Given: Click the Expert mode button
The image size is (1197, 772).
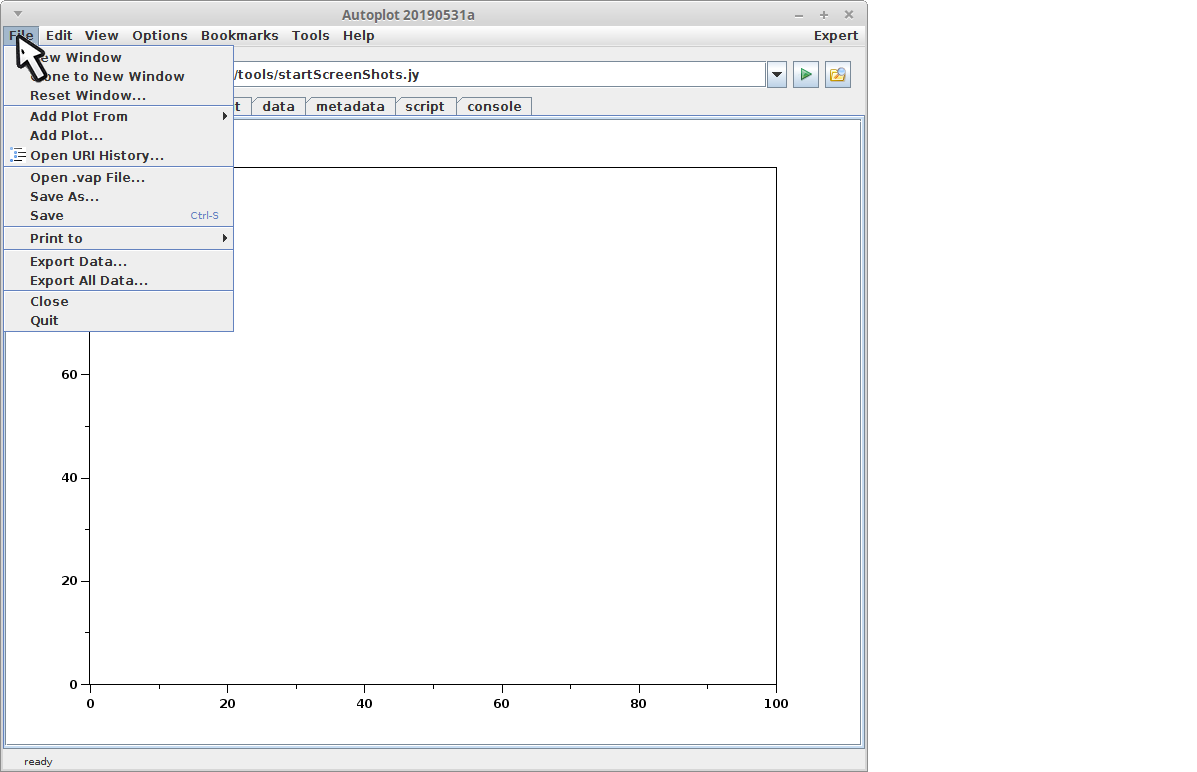Looking at the screenshot, I should [836, 35].
